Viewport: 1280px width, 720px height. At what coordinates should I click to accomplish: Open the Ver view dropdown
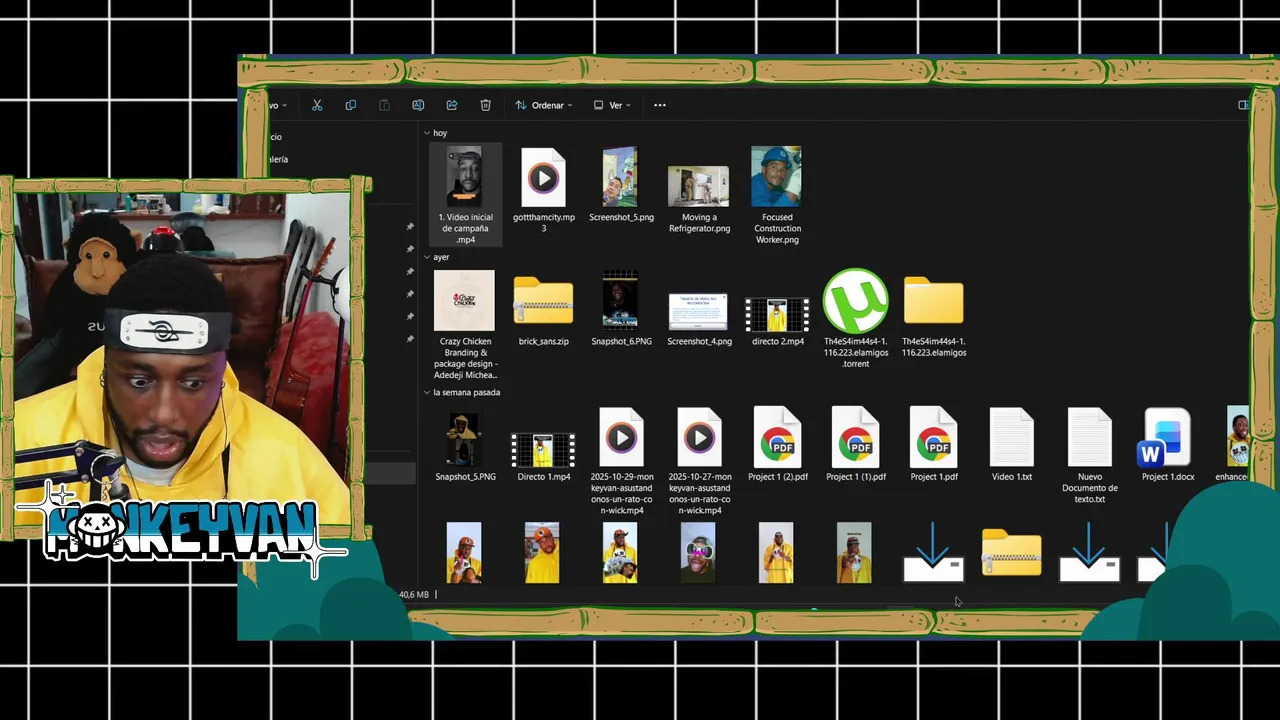(x=612, y=105)
